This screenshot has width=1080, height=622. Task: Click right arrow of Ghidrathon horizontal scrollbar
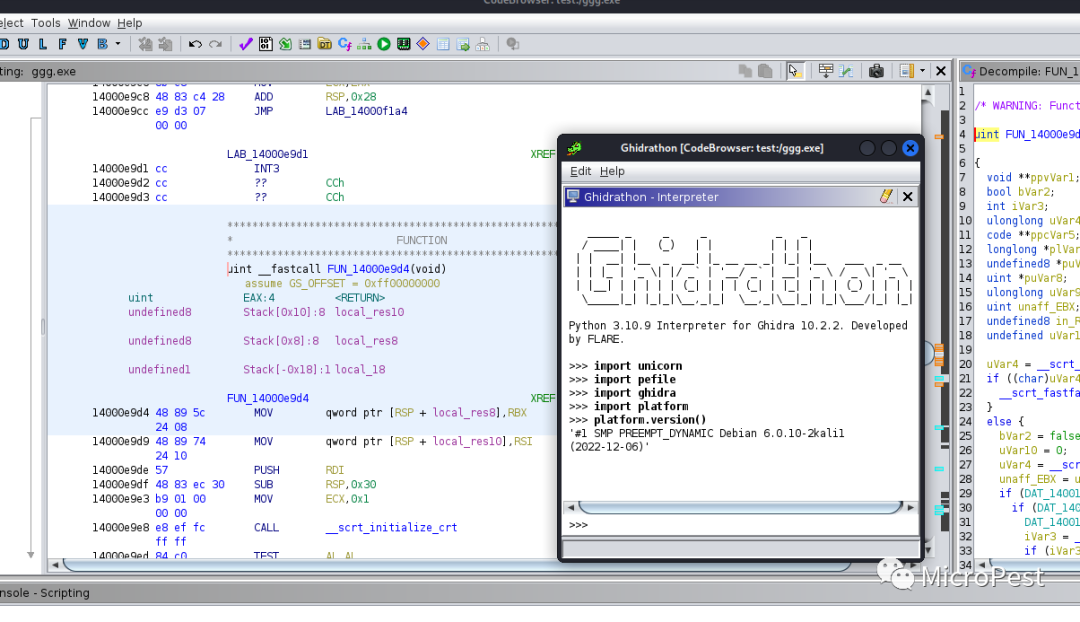(911, 507)
